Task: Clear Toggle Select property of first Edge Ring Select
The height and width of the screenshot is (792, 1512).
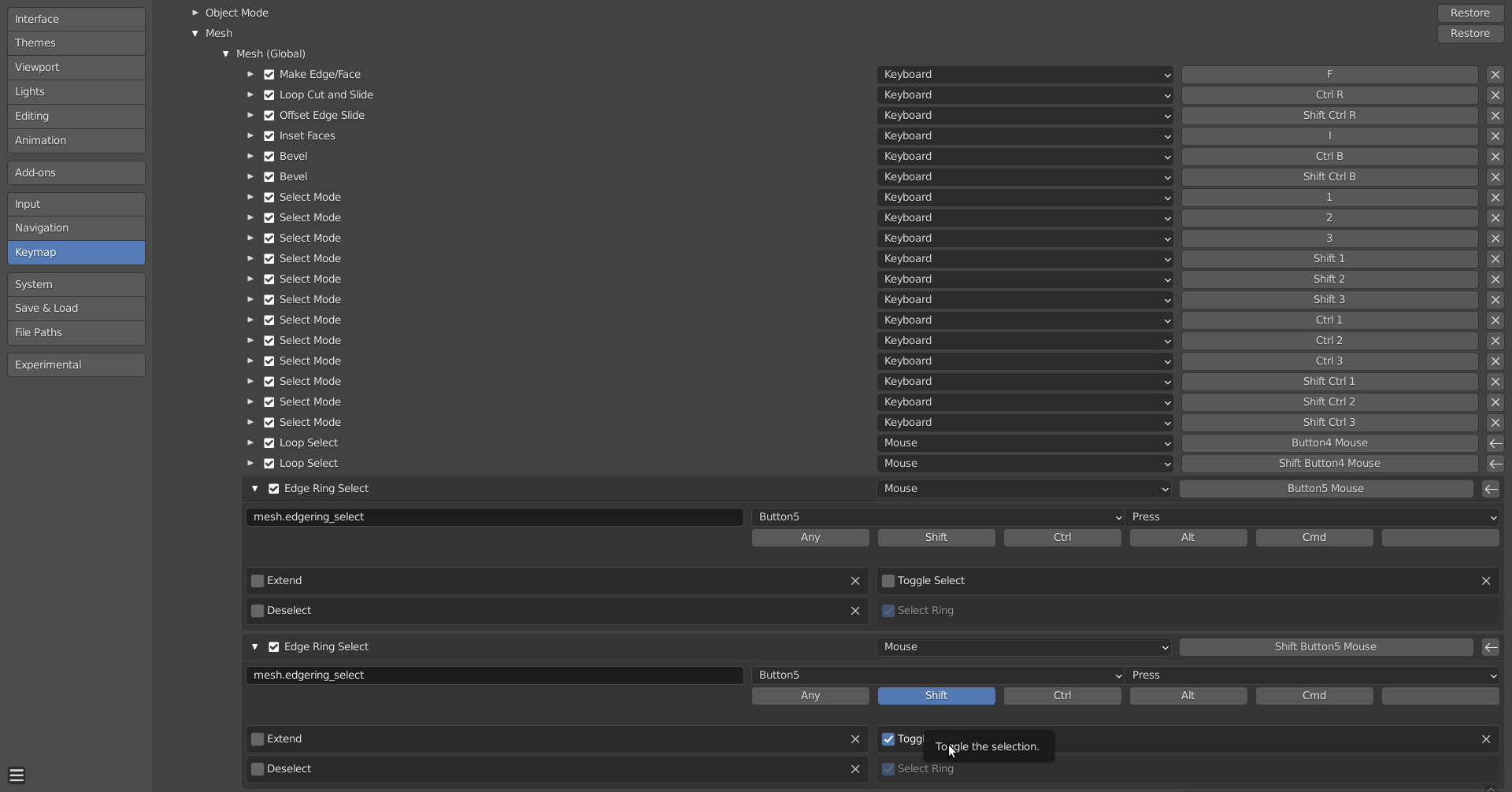Action: point(1486,581)
